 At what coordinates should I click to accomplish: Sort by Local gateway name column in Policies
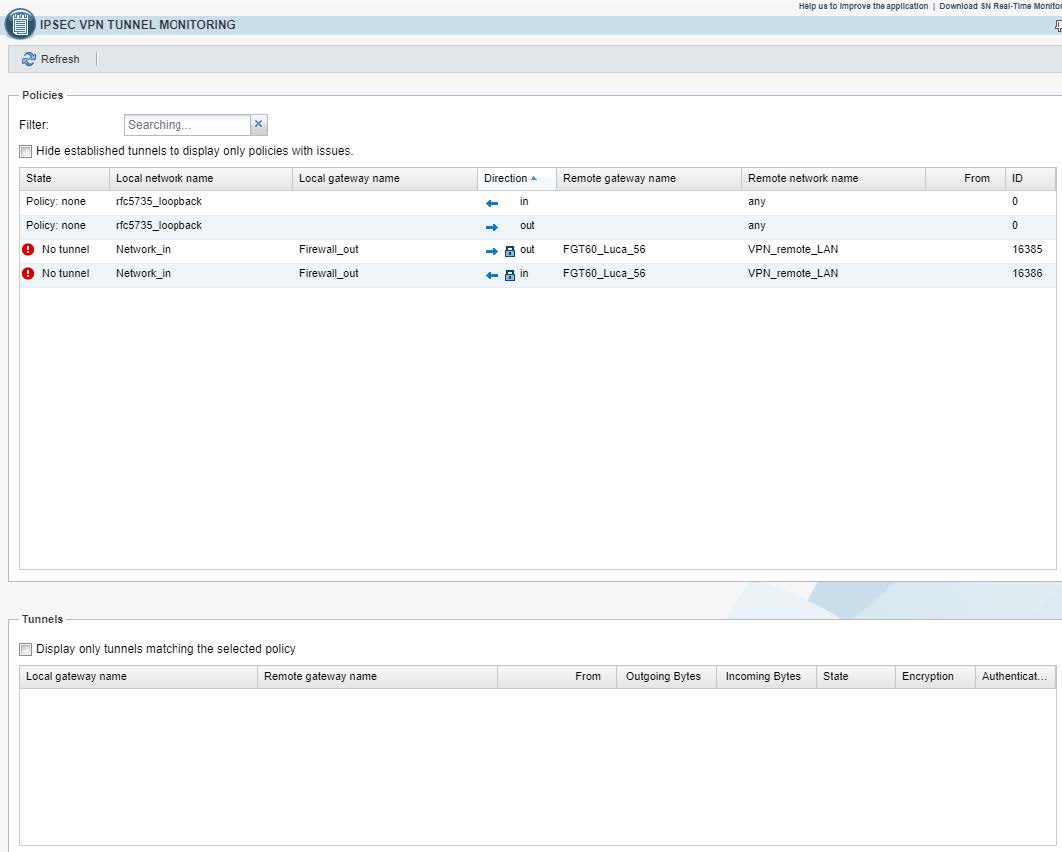[385, 179]
